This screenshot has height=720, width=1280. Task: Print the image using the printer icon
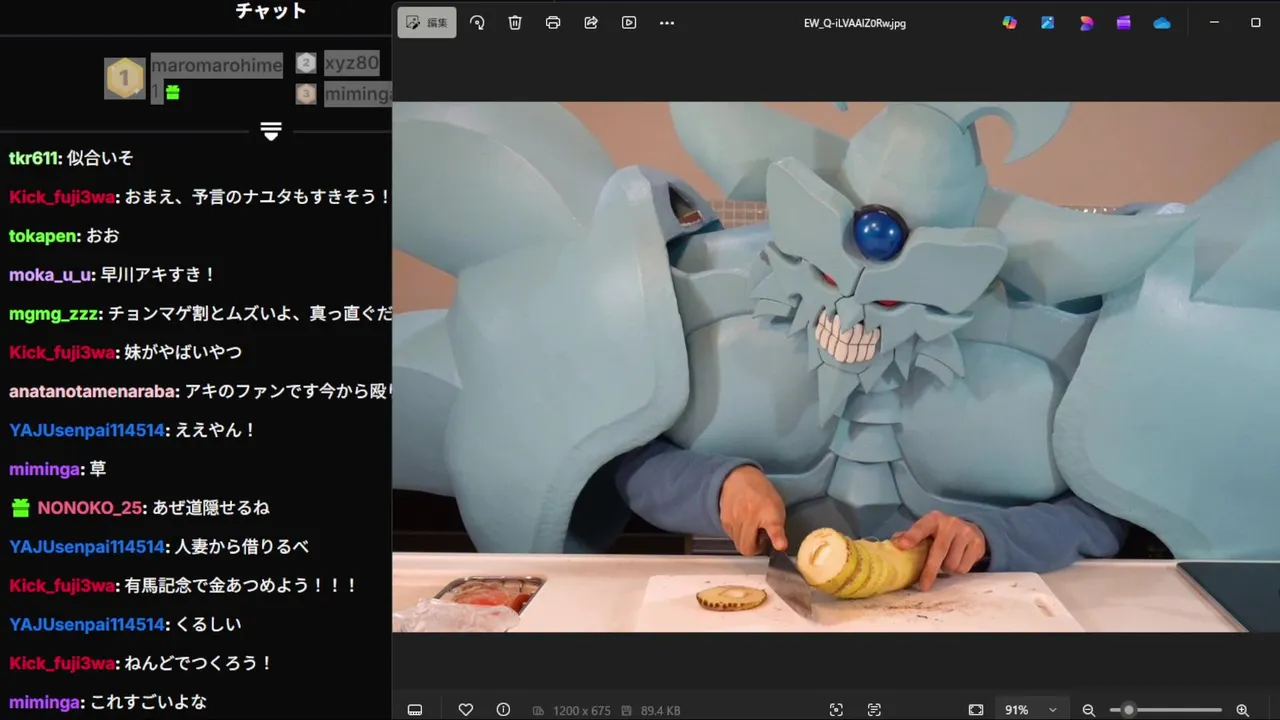[553, 22]
